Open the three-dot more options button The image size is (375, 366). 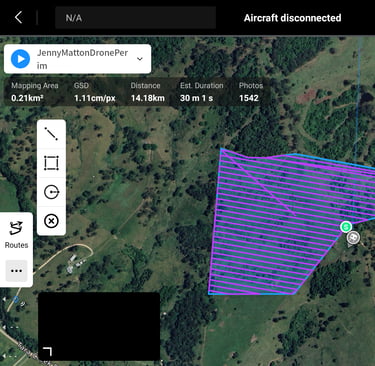(x=16, y=271)
